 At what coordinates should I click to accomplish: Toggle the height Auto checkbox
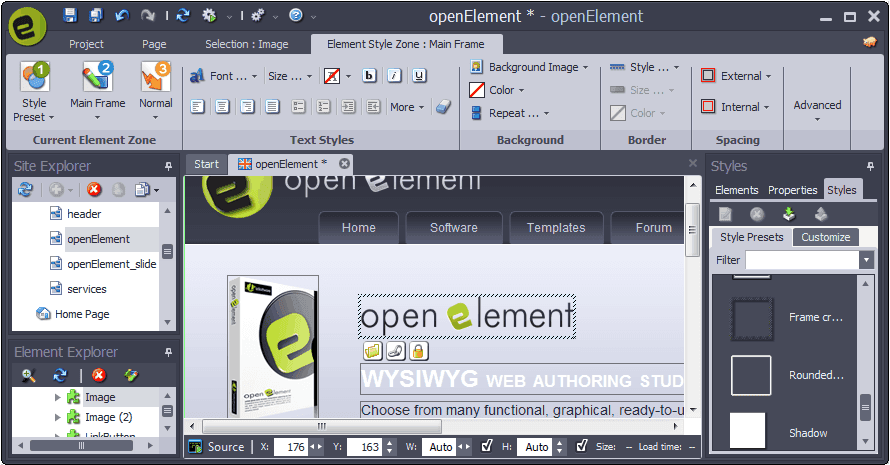tap(582, 446)
